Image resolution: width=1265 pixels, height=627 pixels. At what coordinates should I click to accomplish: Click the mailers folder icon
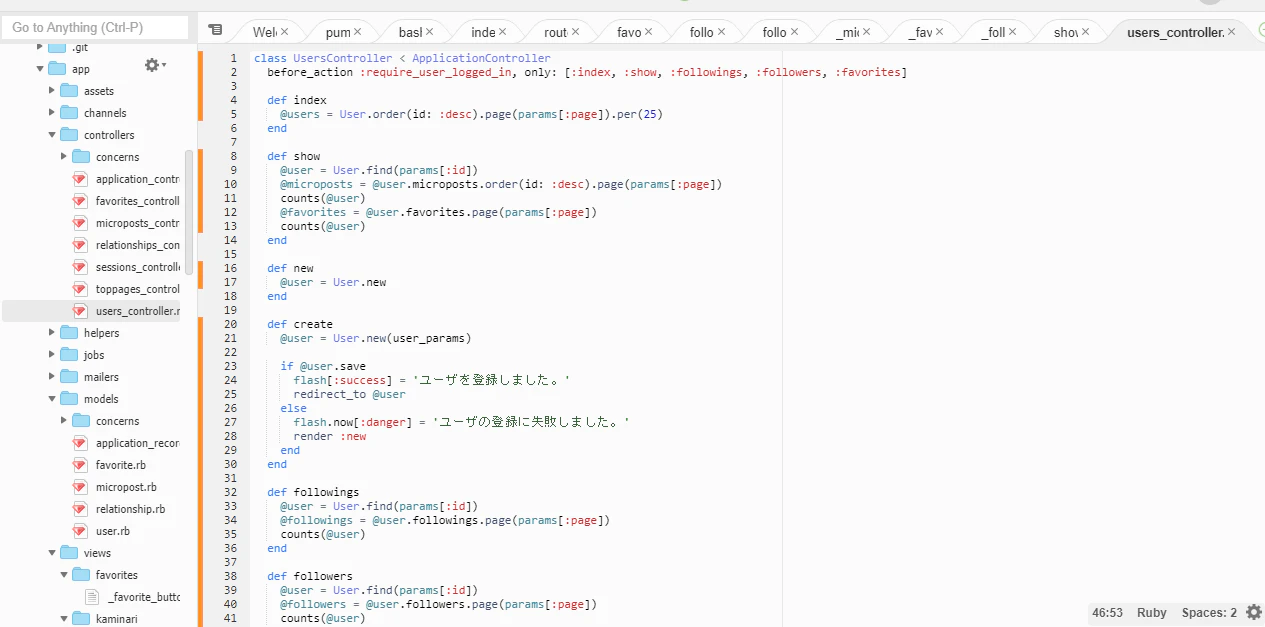68,377
